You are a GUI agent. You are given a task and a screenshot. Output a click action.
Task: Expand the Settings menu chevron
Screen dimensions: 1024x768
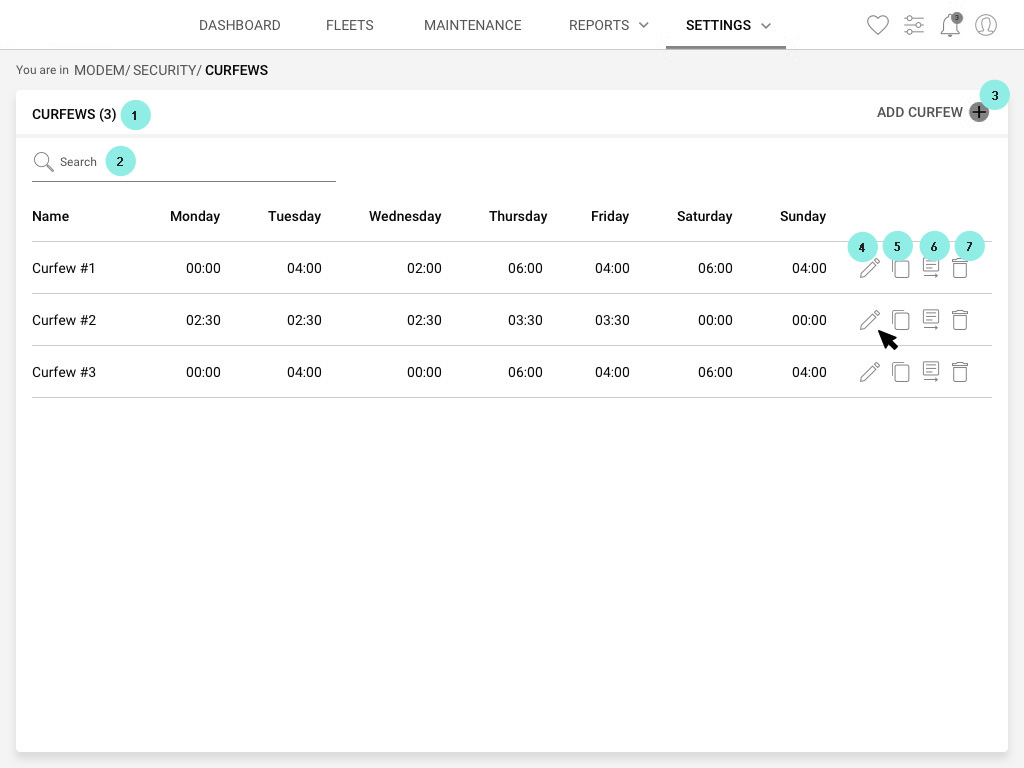click(766, 26)
